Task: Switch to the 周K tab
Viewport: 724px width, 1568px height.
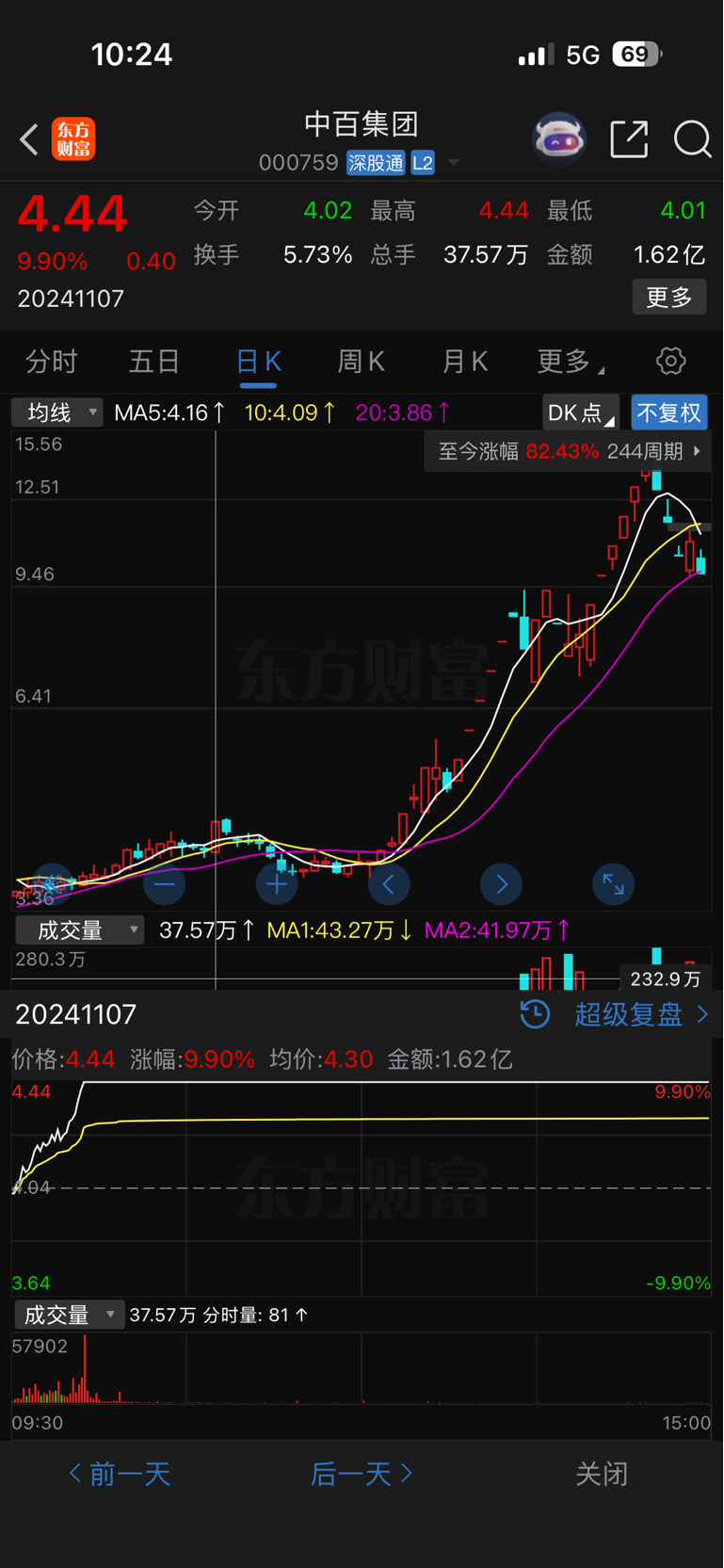Action: [x=362, y=361]
